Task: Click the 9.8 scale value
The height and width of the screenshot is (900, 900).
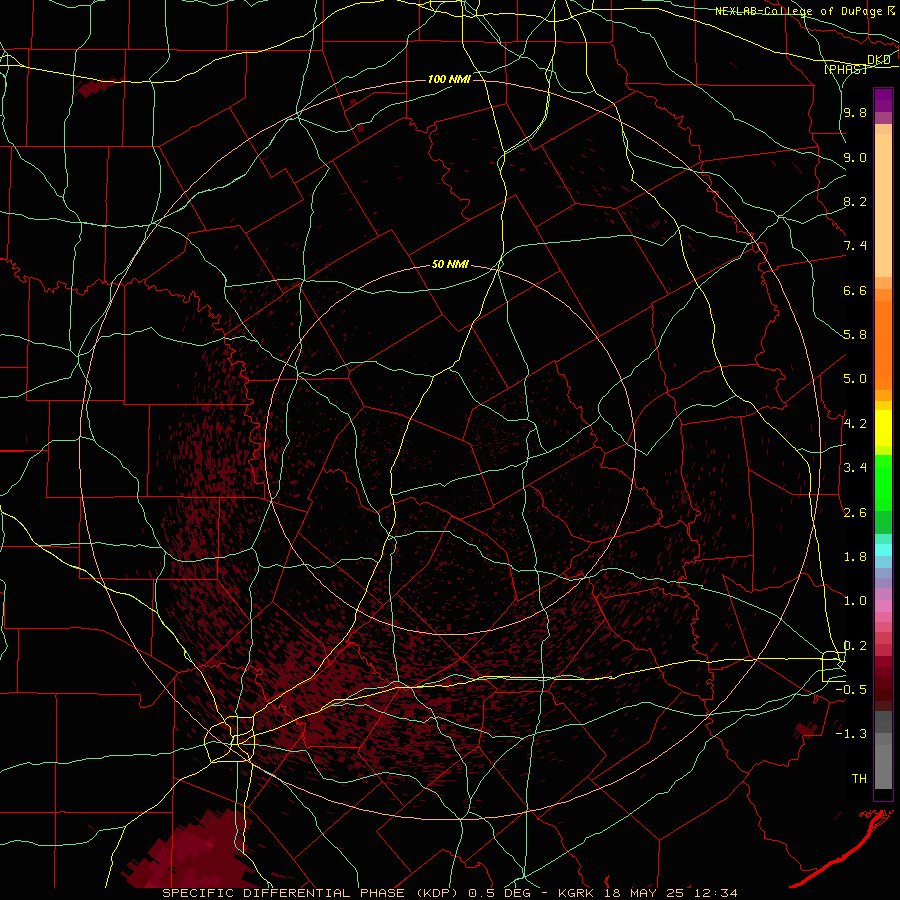Action: click(855, 112)
